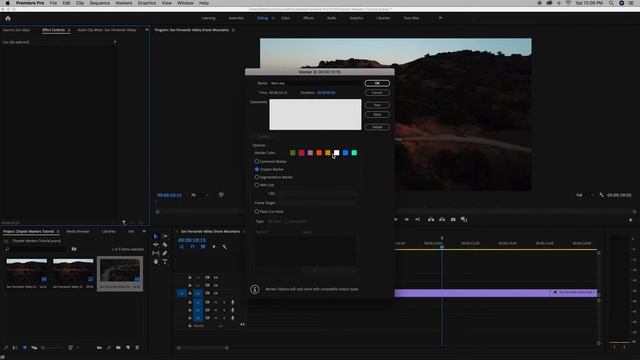Select the Flash Cue Point radio button

pos(257,212)
